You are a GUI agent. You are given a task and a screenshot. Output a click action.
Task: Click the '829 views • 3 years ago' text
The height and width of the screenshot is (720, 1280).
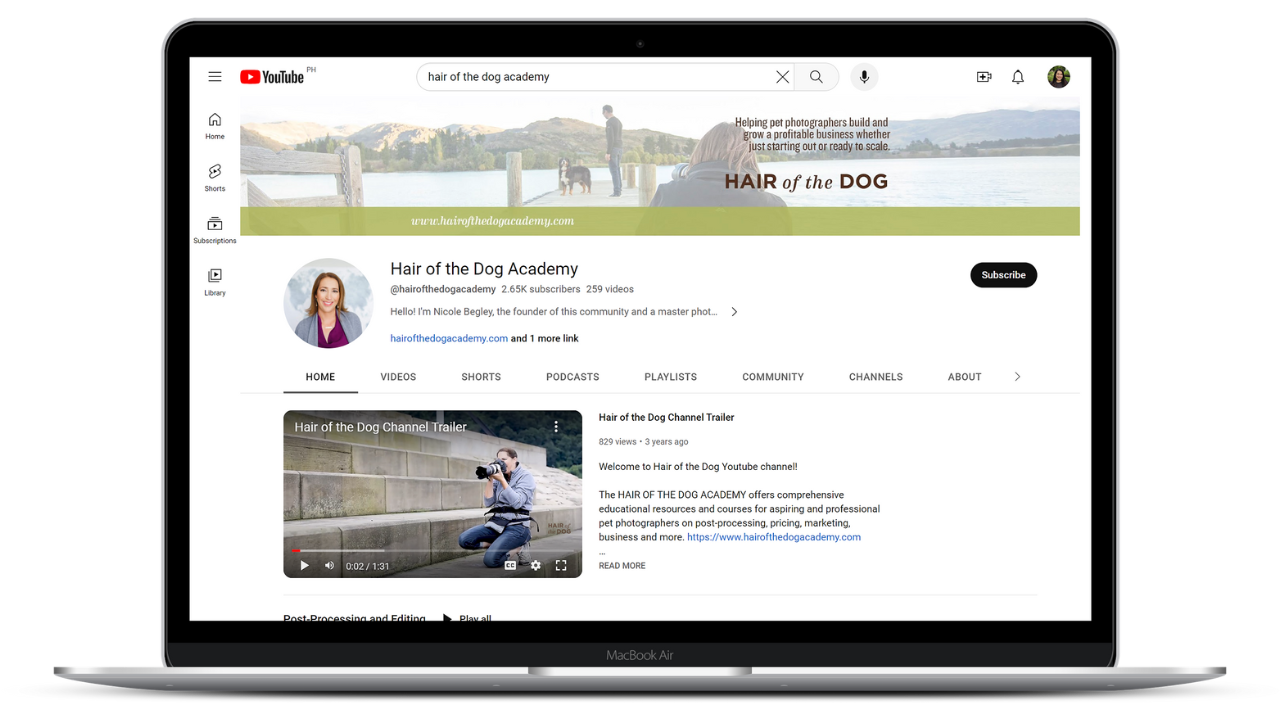coord(643,442)
